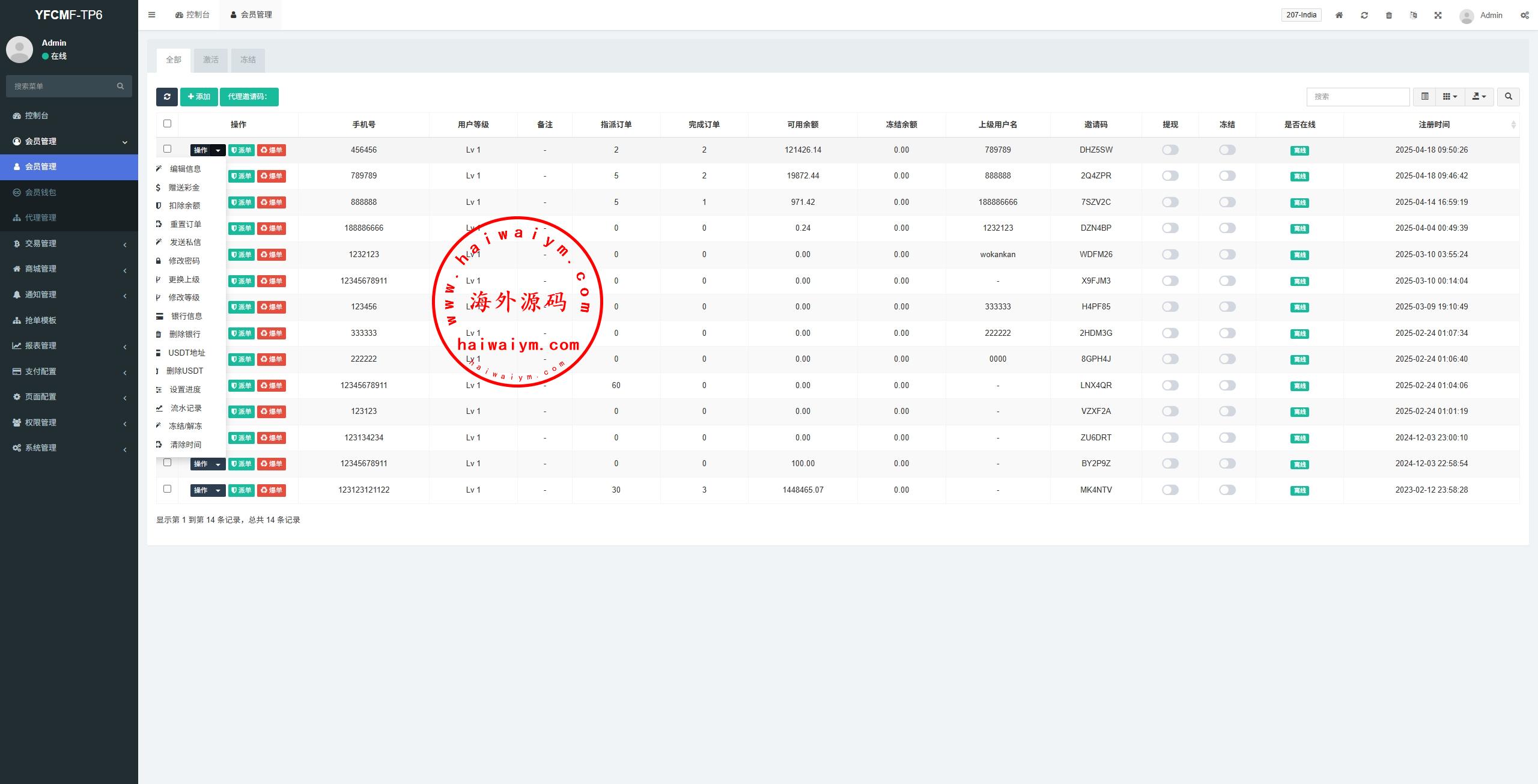Viewport: 1538px width, 784px height.
Task: Open the export data dropdown
Action: point(1479,97)
